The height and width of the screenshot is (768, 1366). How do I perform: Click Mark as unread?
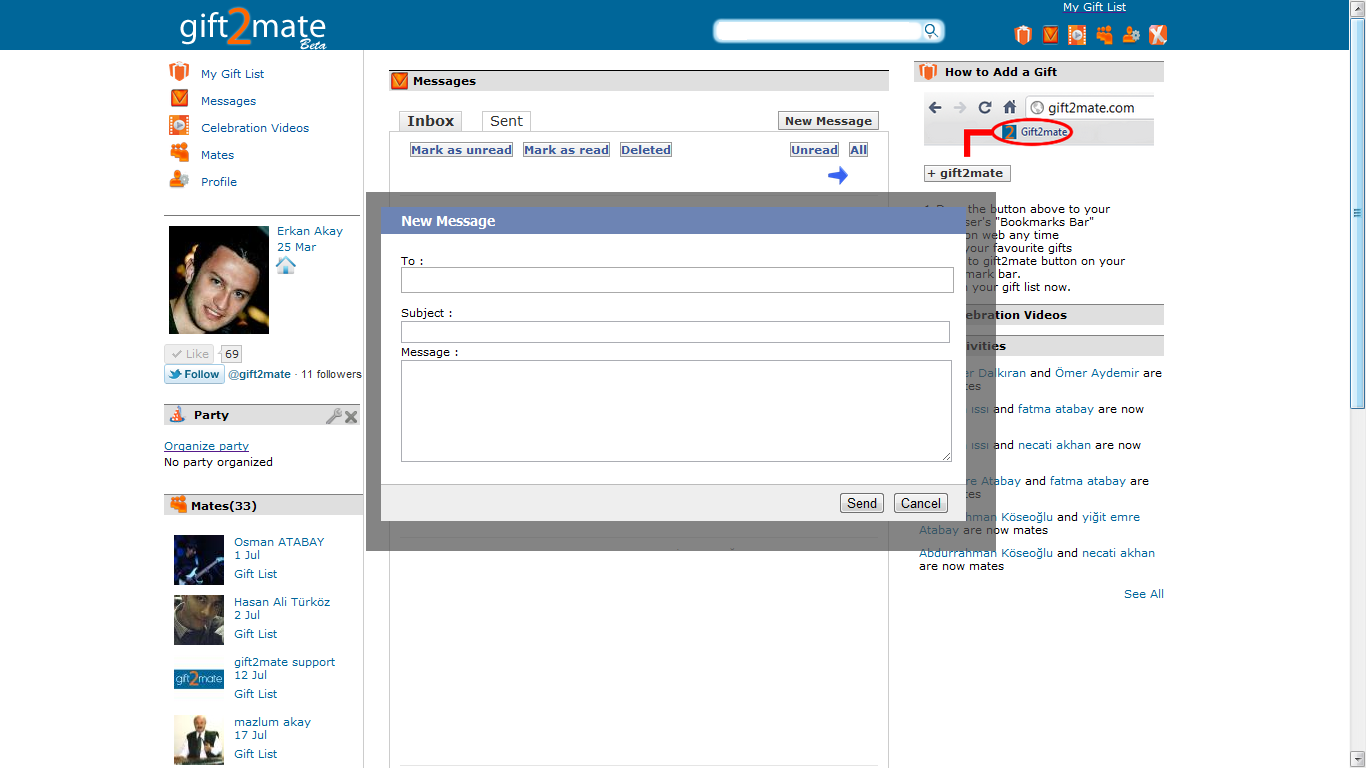coord(461,150)
